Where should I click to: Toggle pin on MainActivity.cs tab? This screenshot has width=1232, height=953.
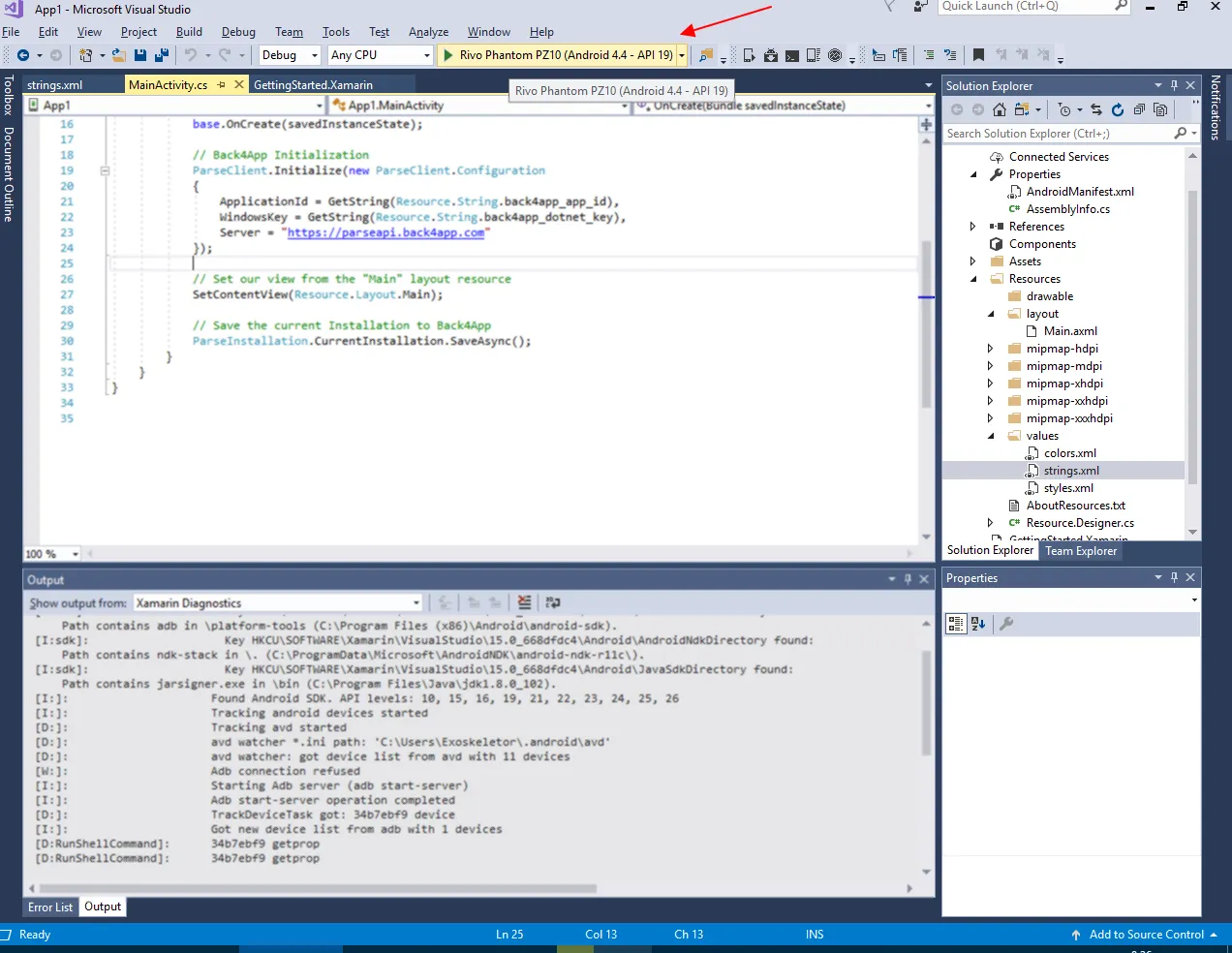(x=221, y=85)
